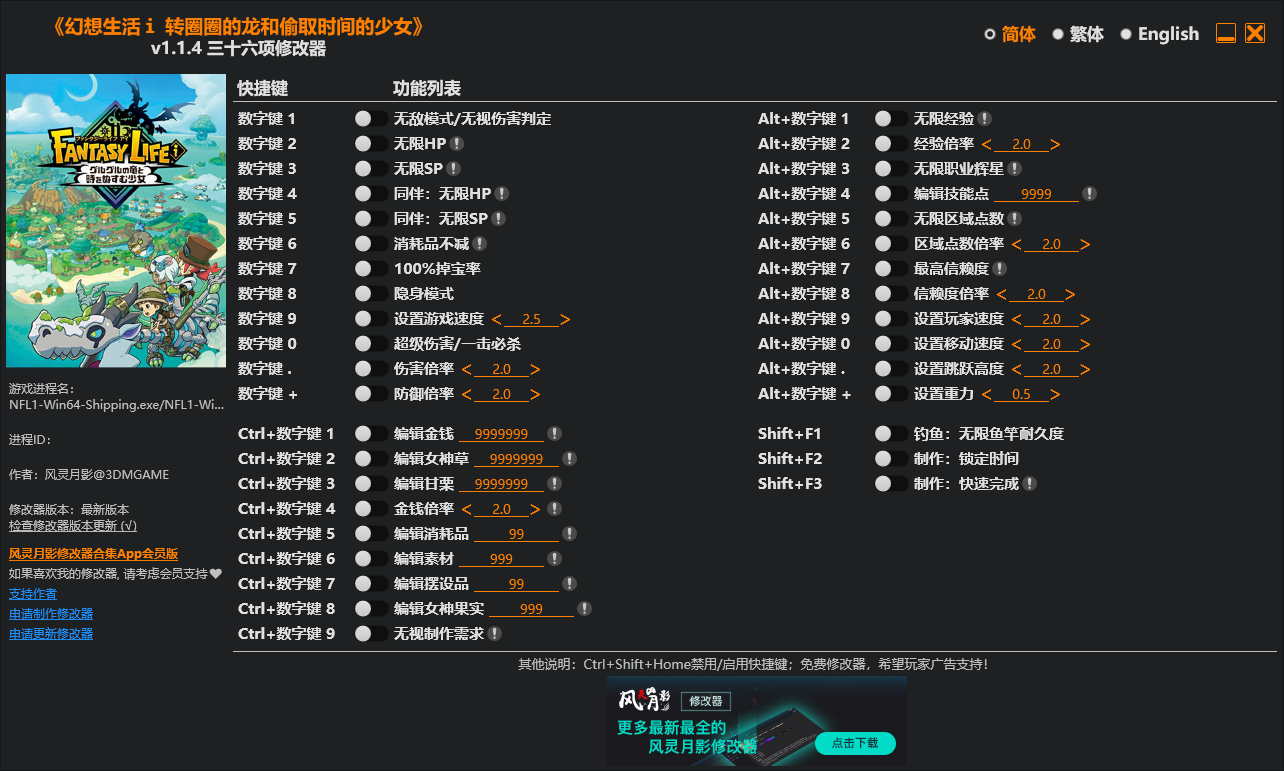1284x771 pixels.
Task: Click info icon beside 编辑摆设品 field
Action: coord(569,584)
